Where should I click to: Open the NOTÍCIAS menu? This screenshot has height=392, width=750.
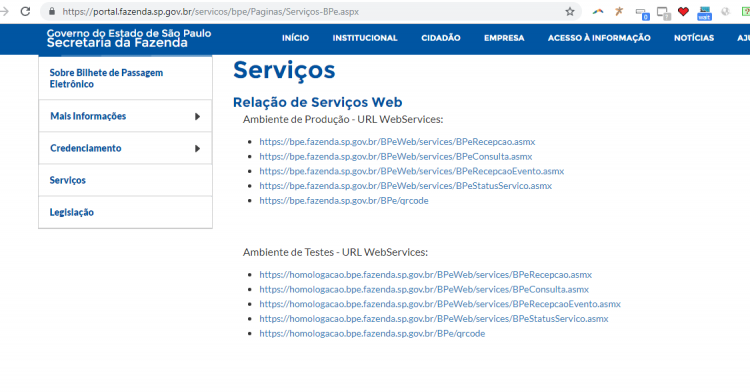[x=694, y=38]
